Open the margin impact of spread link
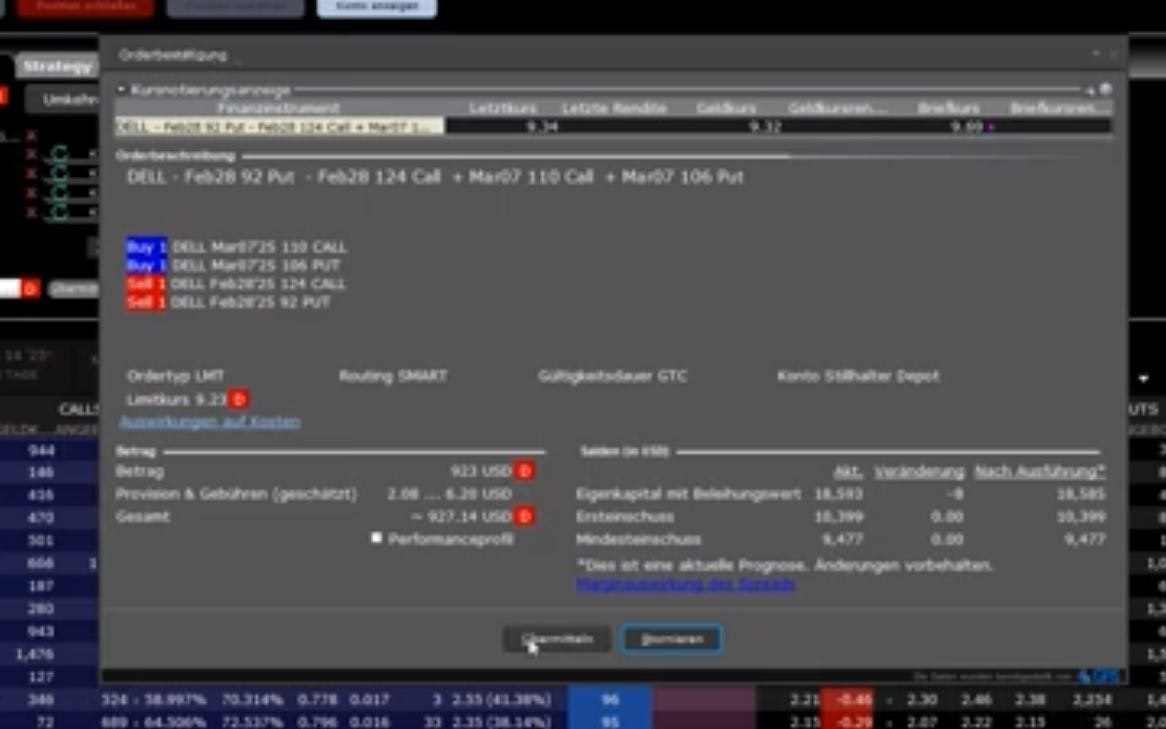Viewport: 1166px width, 729px height. point(685,584)
